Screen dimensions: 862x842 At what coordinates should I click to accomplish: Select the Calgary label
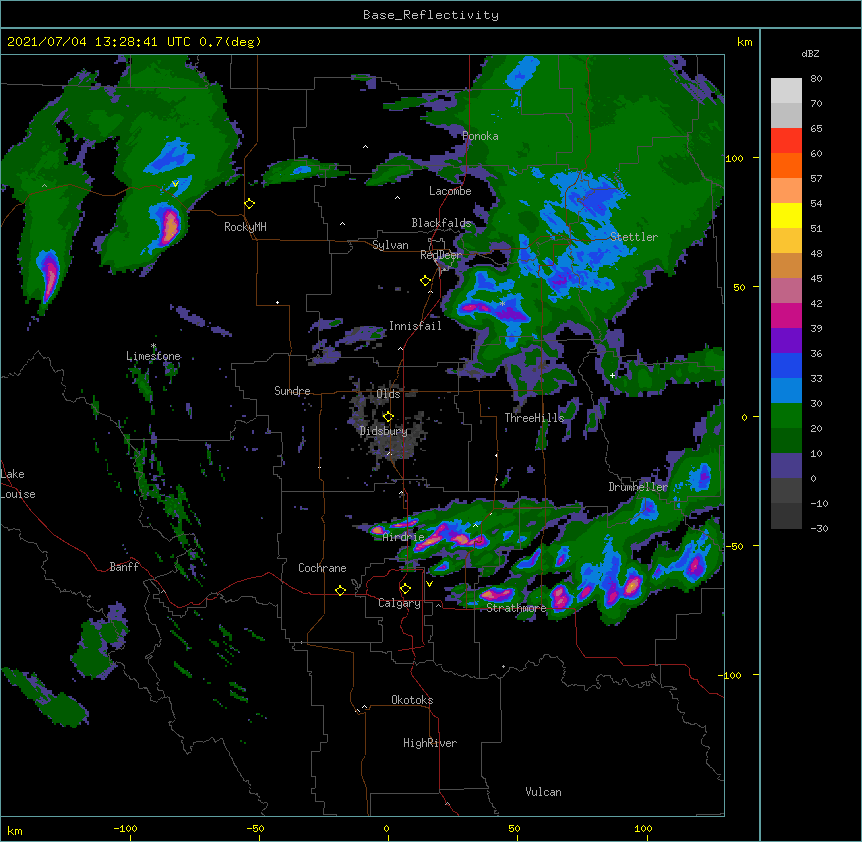click(400, 603)
